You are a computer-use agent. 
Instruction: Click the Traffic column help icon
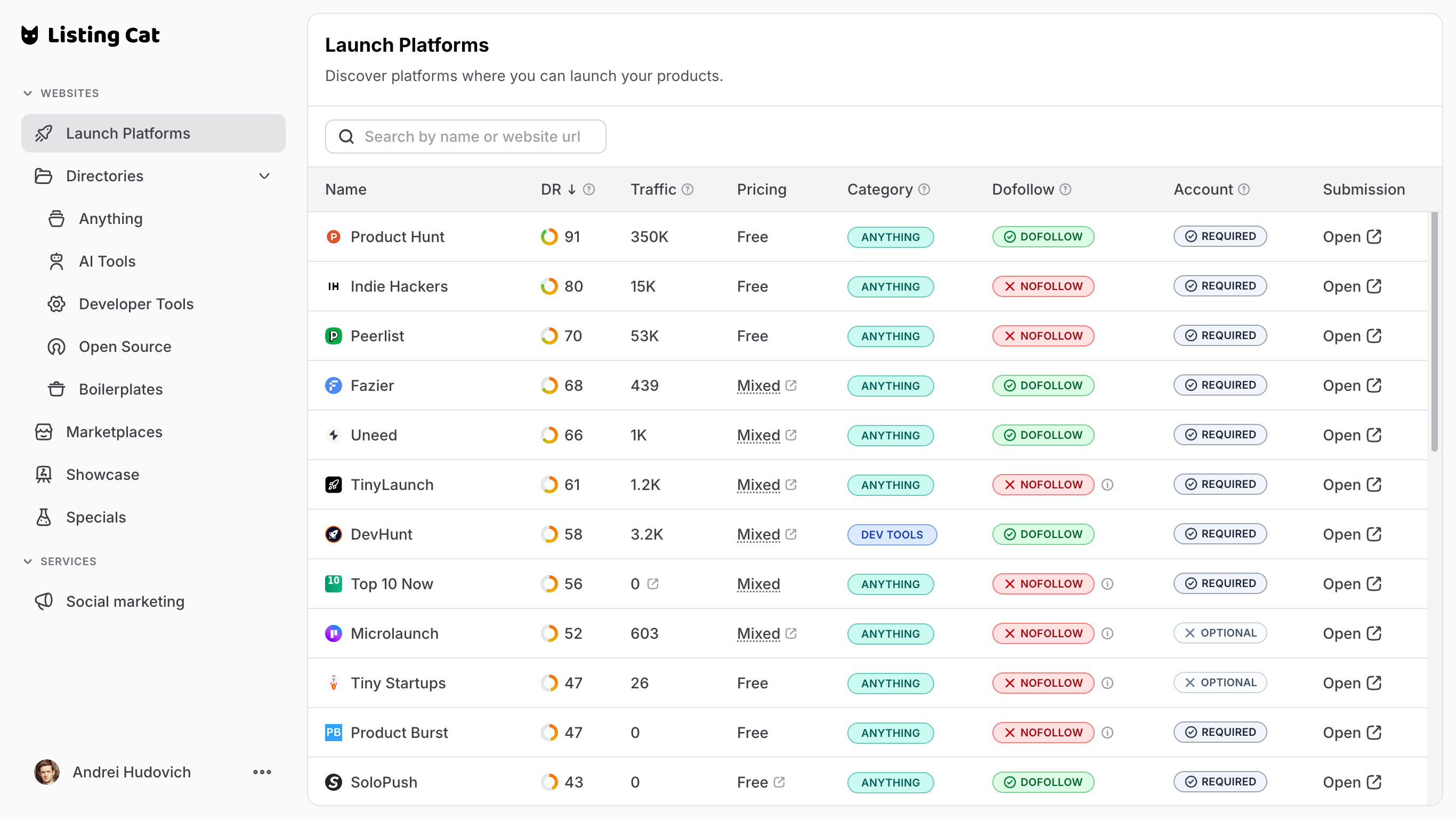(687, 189)
